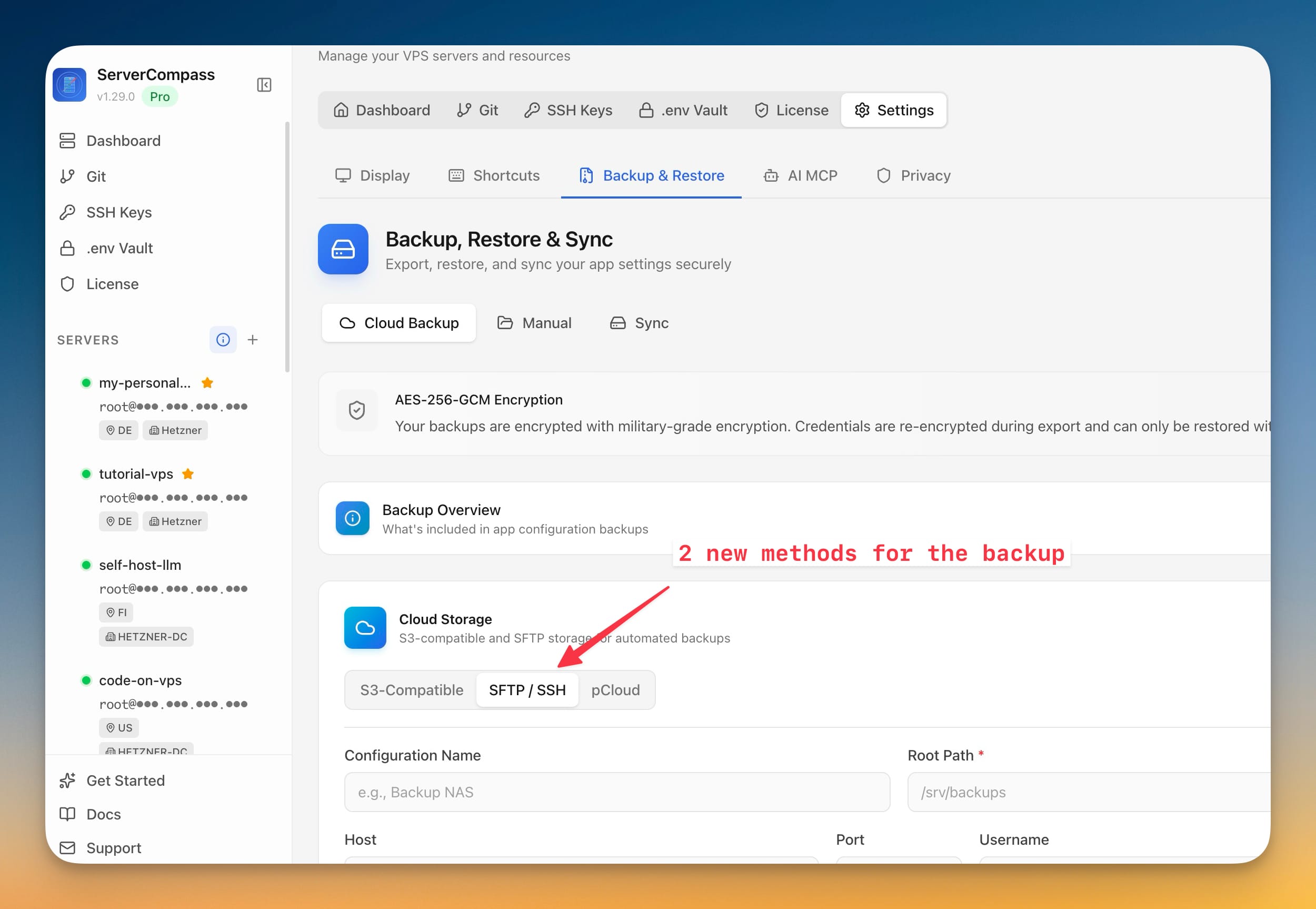Screen dimensions: 1316x909
Task: Select the Sync mode button
Action: tap(639, 323)
